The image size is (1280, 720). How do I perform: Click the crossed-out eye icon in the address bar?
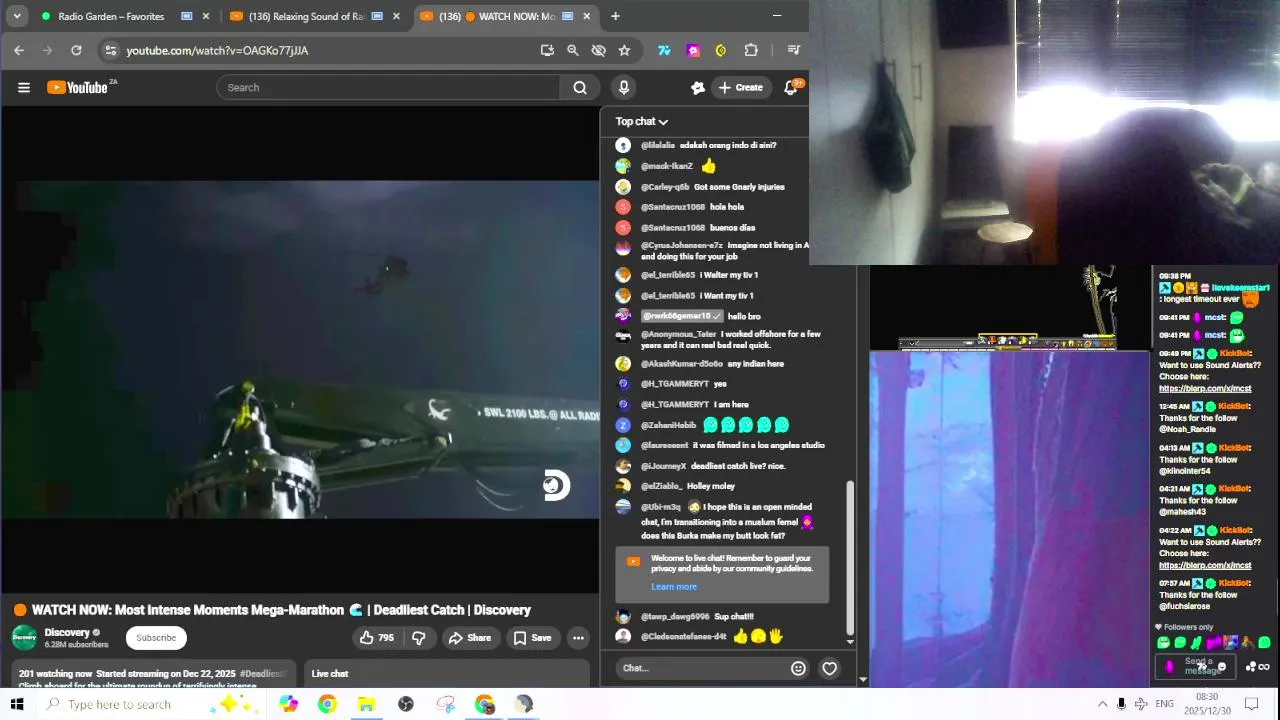click(x=599, y=50)
